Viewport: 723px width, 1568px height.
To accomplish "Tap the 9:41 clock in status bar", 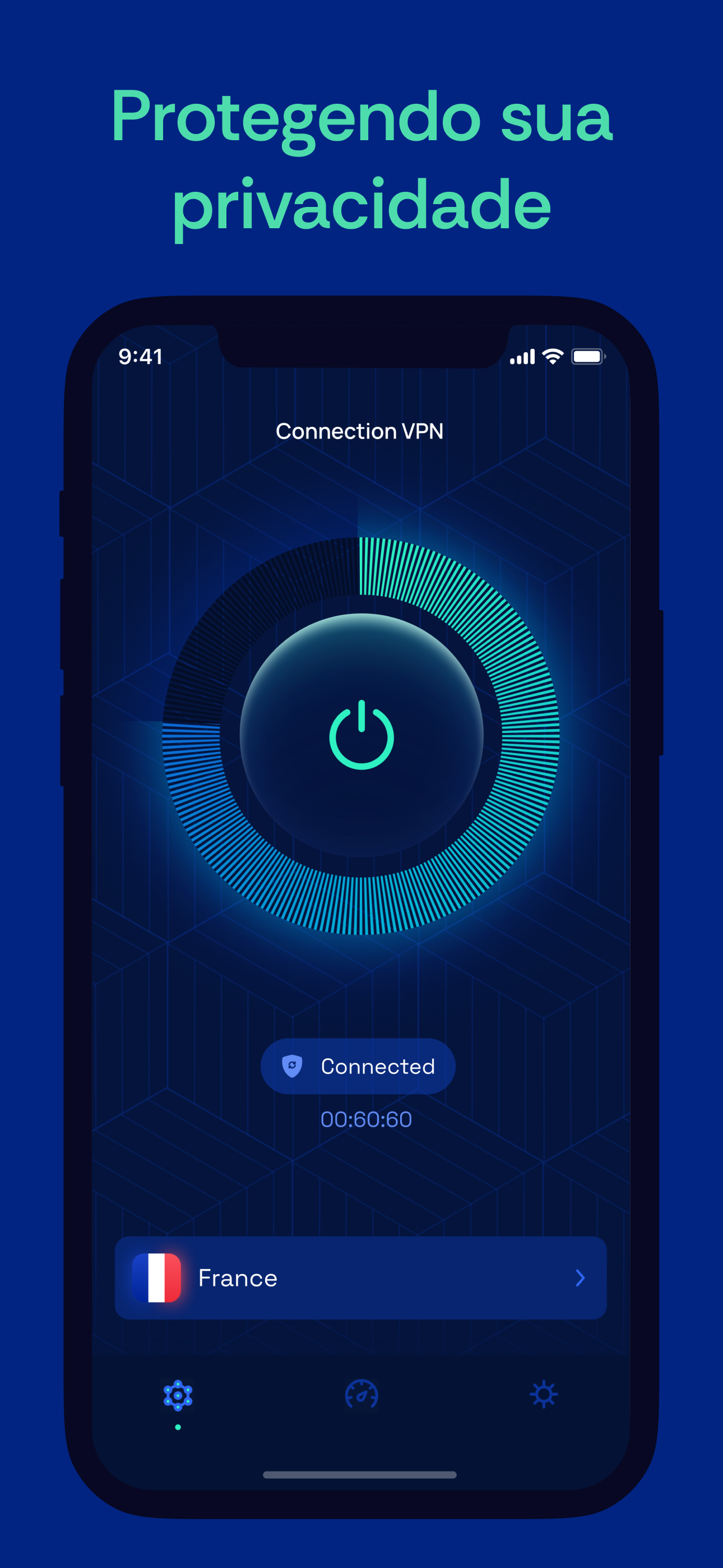I will tap(141, 357).
